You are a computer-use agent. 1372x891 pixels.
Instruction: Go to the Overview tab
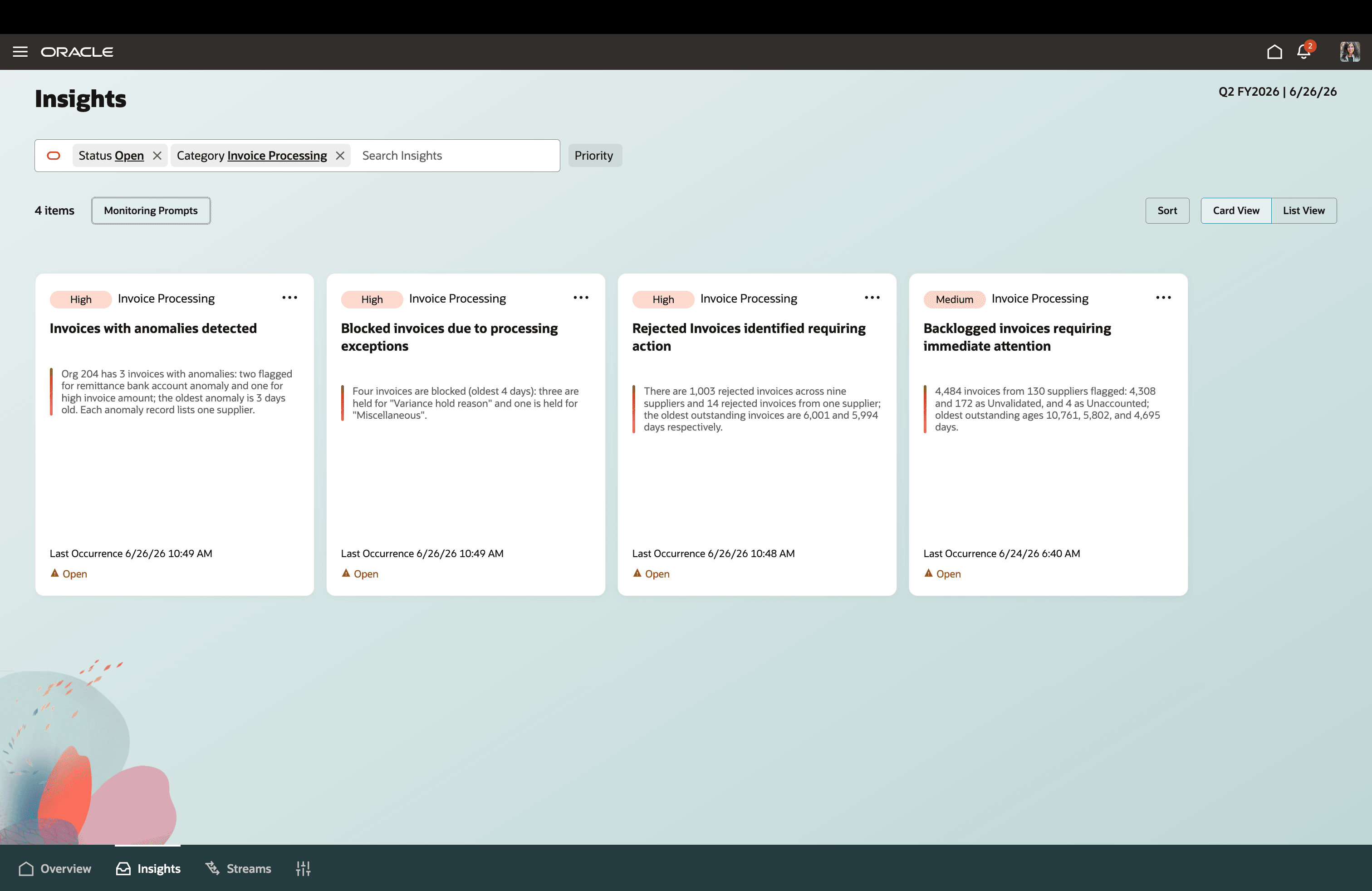pyautogui.click(x=55, y=868)
